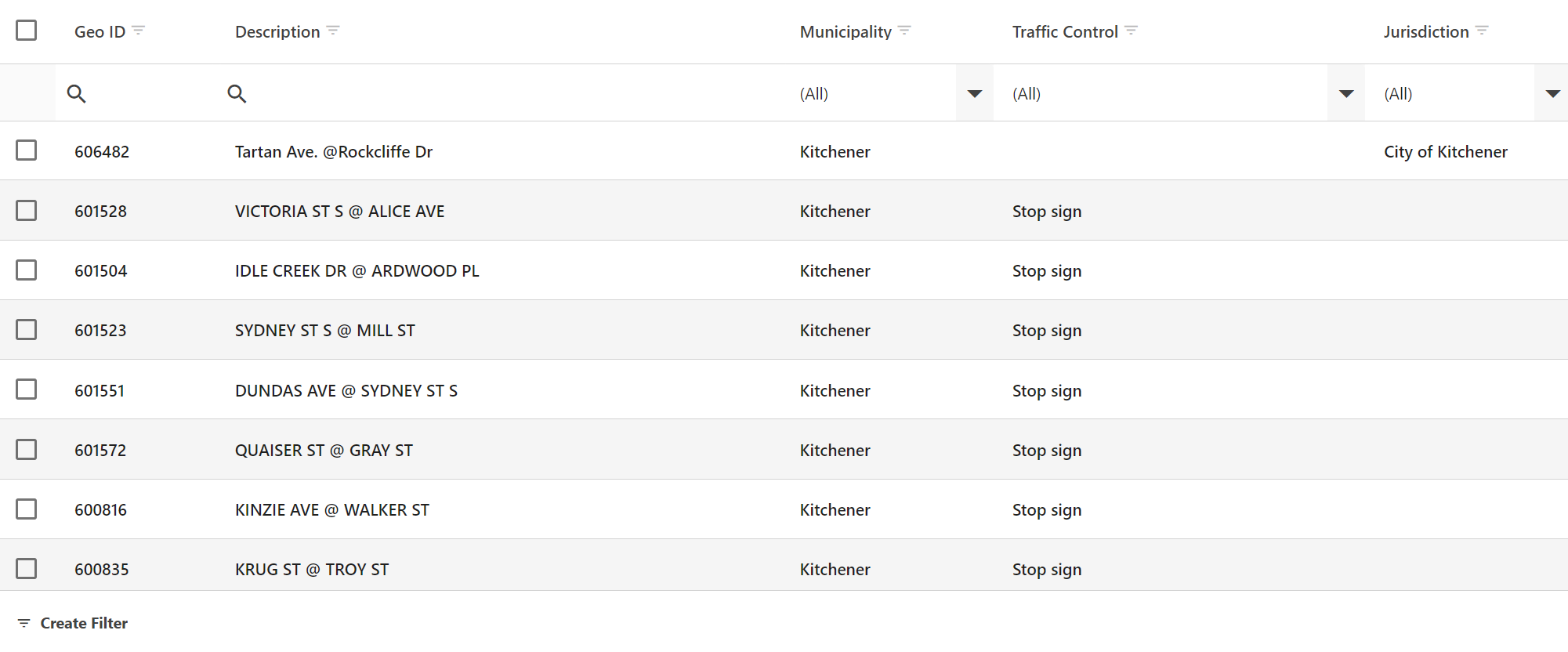
Task: Click the Geo ID column filter icon
Action: pos(139,31)
